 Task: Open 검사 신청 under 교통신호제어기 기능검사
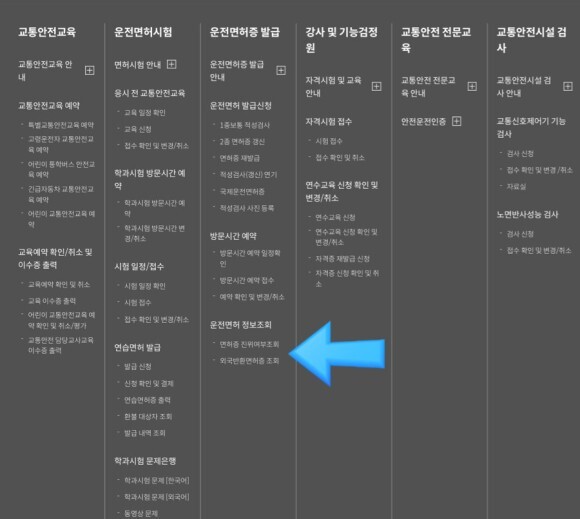pos(520,154)
